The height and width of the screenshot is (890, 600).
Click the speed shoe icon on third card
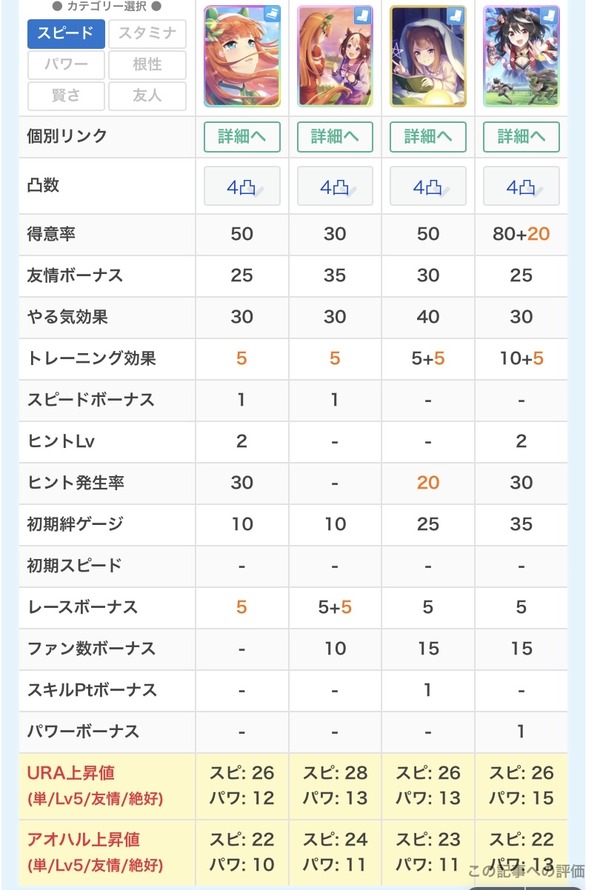click(x=457, y=14)
